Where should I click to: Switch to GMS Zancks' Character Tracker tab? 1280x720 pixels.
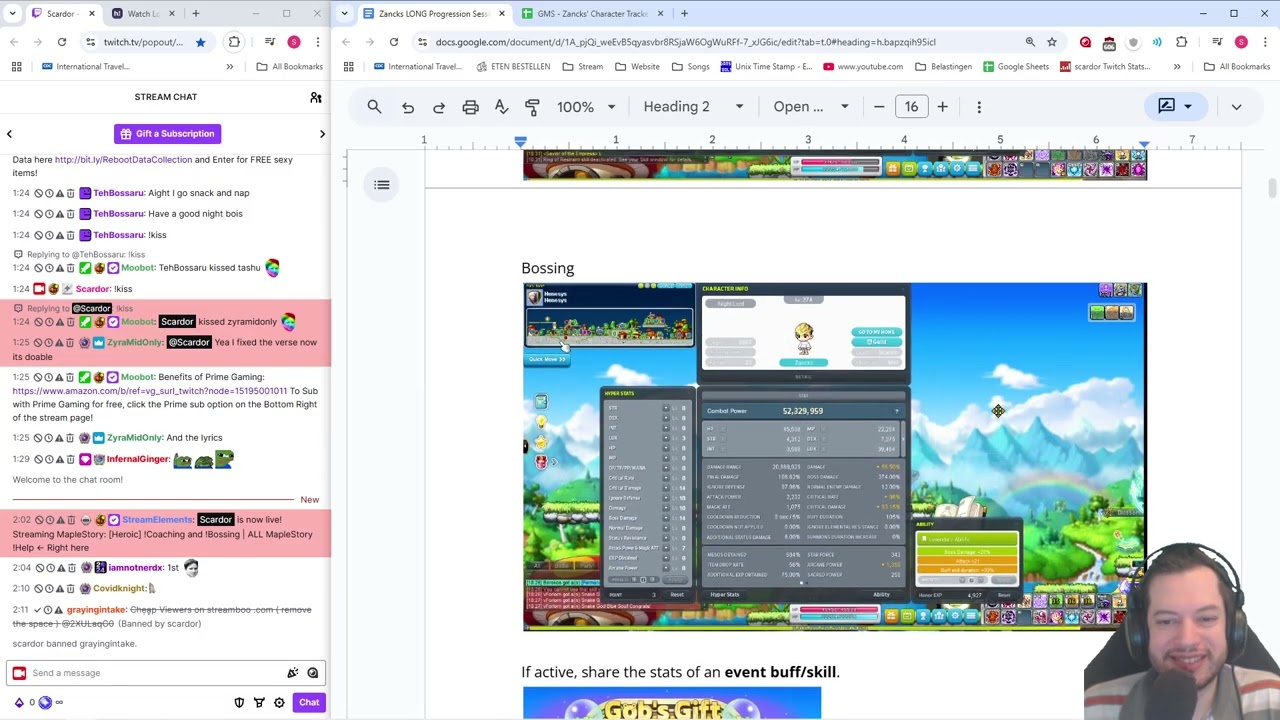pos(592,14)
